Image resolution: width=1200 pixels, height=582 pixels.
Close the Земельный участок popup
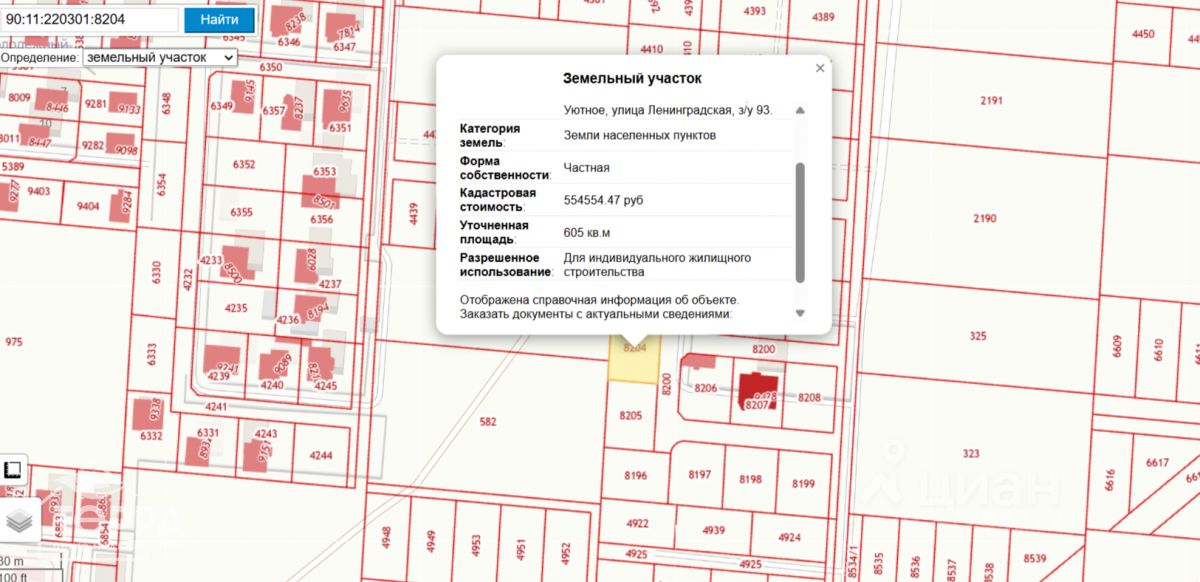click(820, 68)
